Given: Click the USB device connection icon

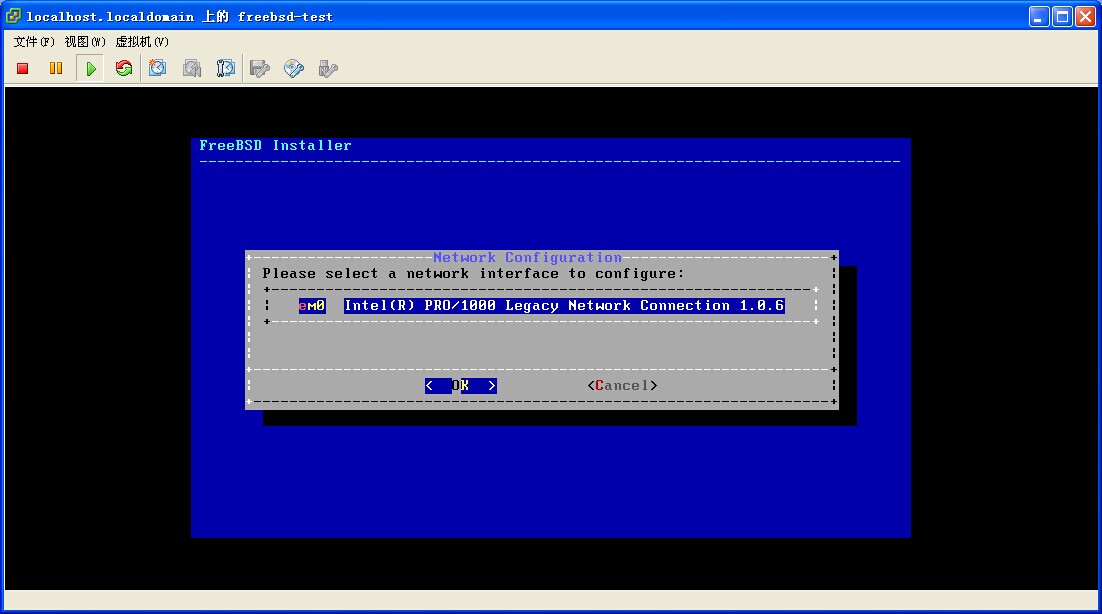Looking at the screenshot, I should tap(327, 69).
